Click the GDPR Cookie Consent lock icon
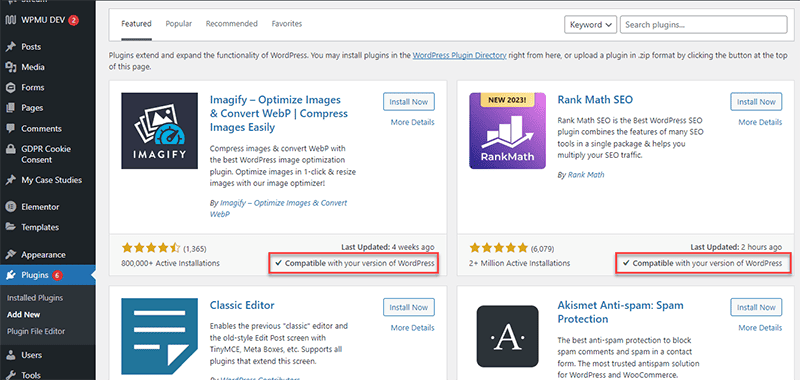 coord(10,149)
